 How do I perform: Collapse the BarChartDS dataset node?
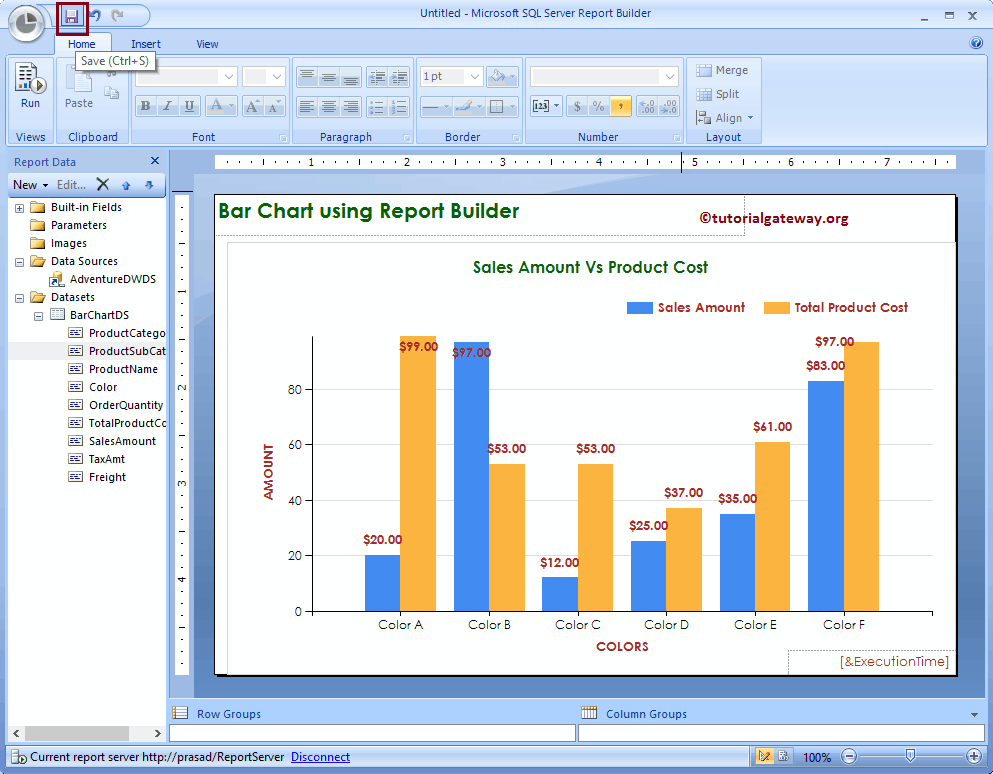click(x=37, y=314)
